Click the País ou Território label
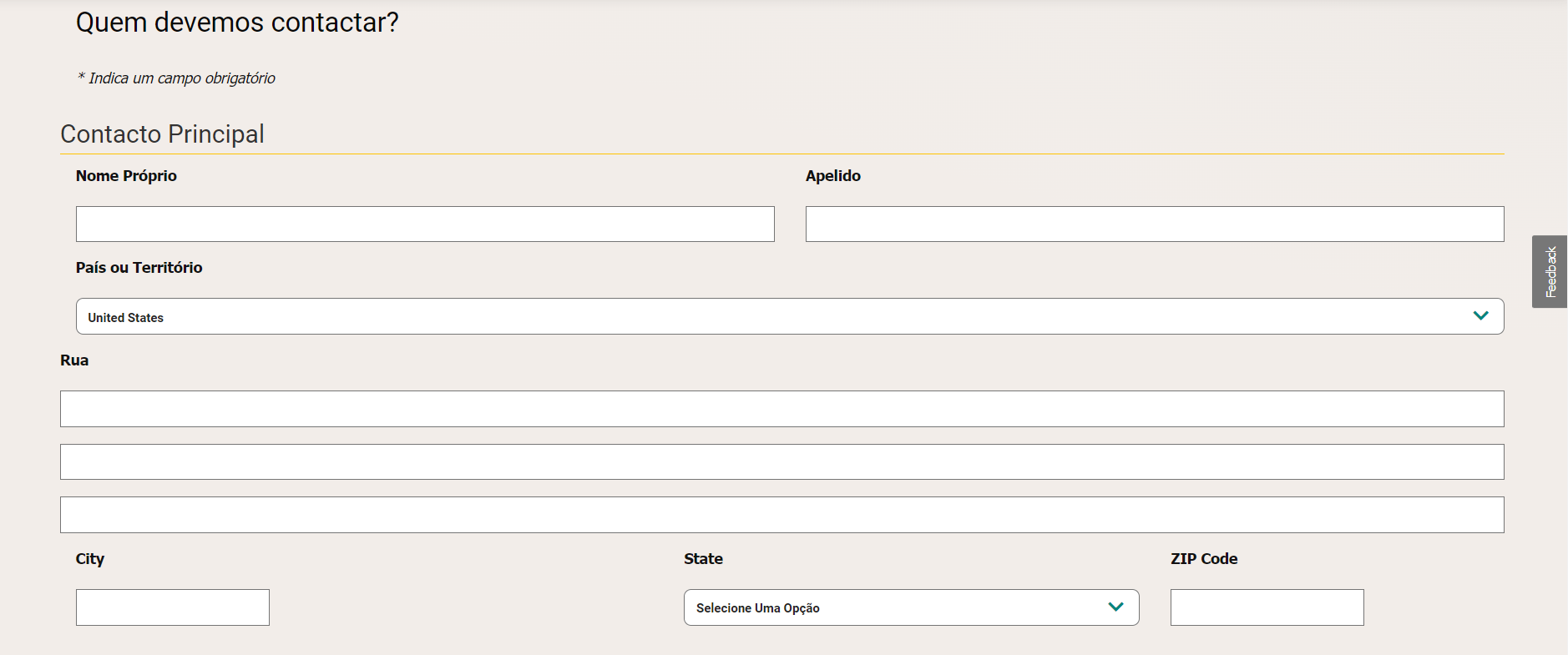Image resolution: width=1568 pixels, height=655 pixels. (x=139, y=268)
